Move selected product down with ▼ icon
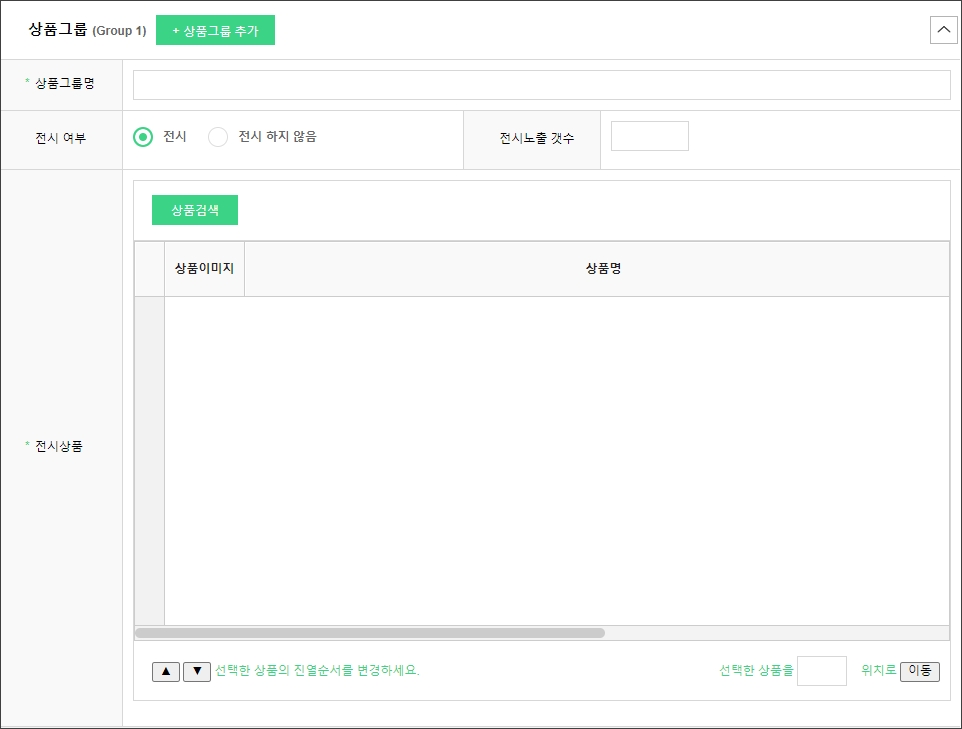Screen dimensions: 962x729 [x=197, y=671]
